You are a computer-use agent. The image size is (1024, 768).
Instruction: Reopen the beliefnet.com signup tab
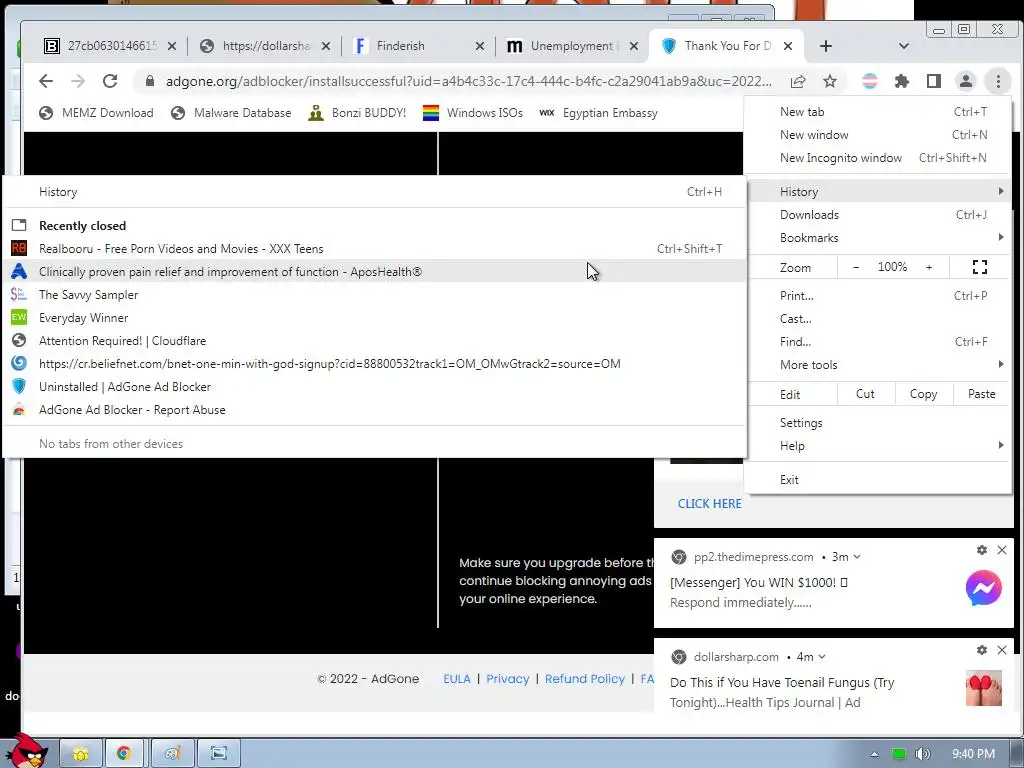tap(374, 364)
